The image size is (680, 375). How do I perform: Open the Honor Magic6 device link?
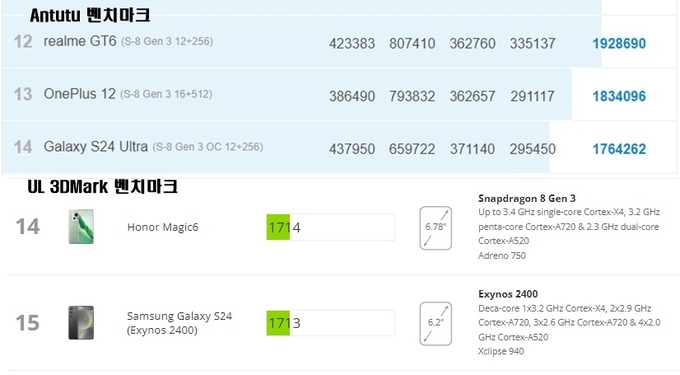pyautogui.click(x=163, y=227)
